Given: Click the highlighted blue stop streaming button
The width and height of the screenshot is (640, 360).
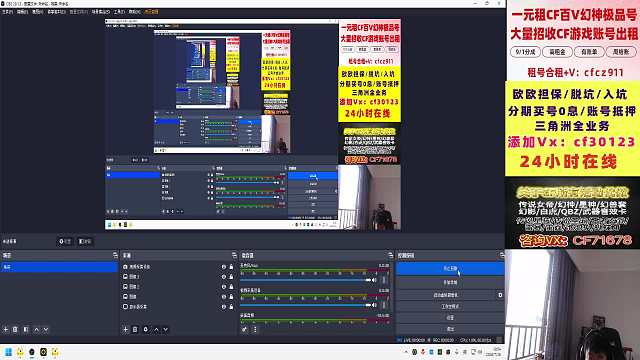Looking at the screenshot, I should (450, 269).
